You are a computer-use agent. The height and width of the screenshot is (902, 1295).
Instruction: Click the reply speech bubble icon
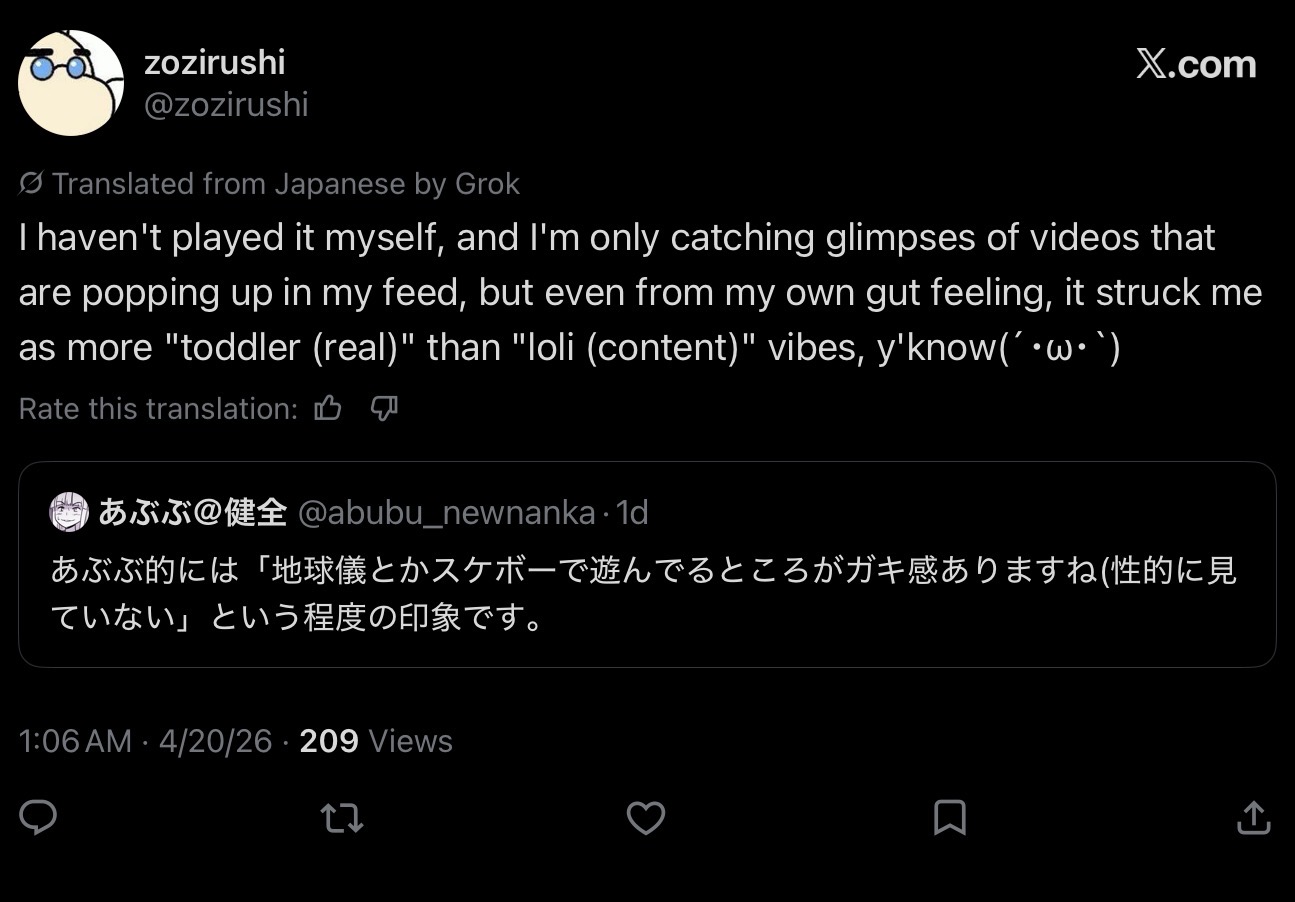click(x=38, y=818)
